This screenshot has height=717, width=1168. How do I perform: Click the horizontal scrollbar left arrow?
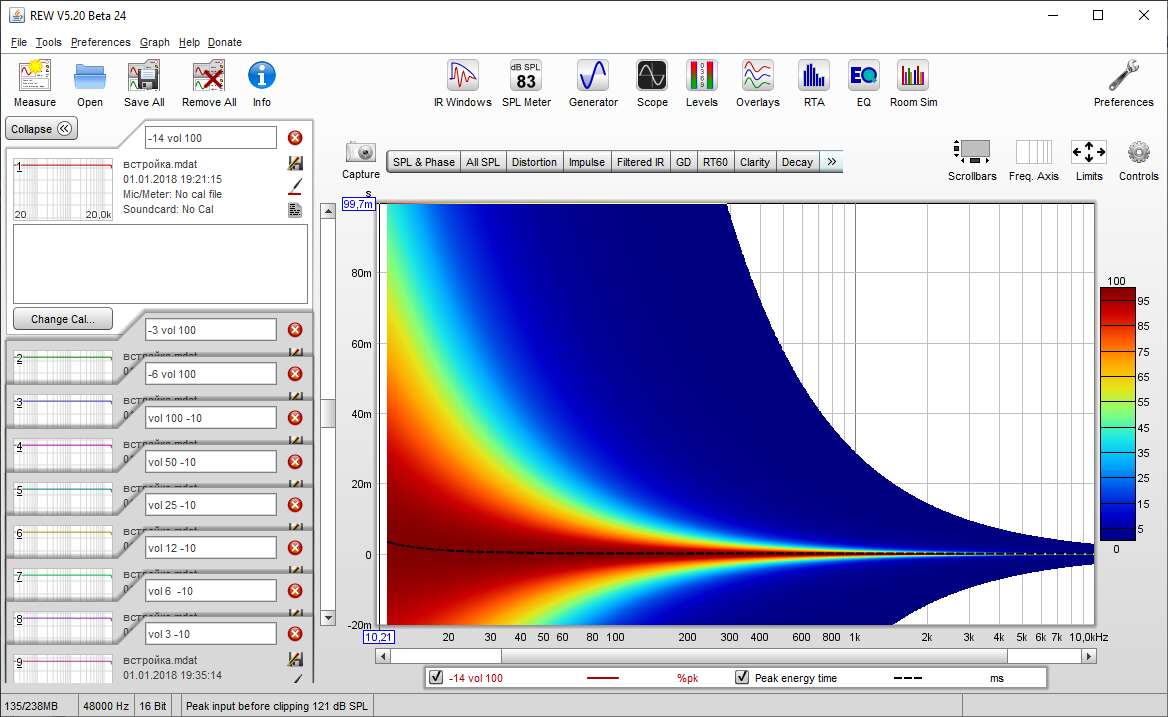tap(383, 656)
